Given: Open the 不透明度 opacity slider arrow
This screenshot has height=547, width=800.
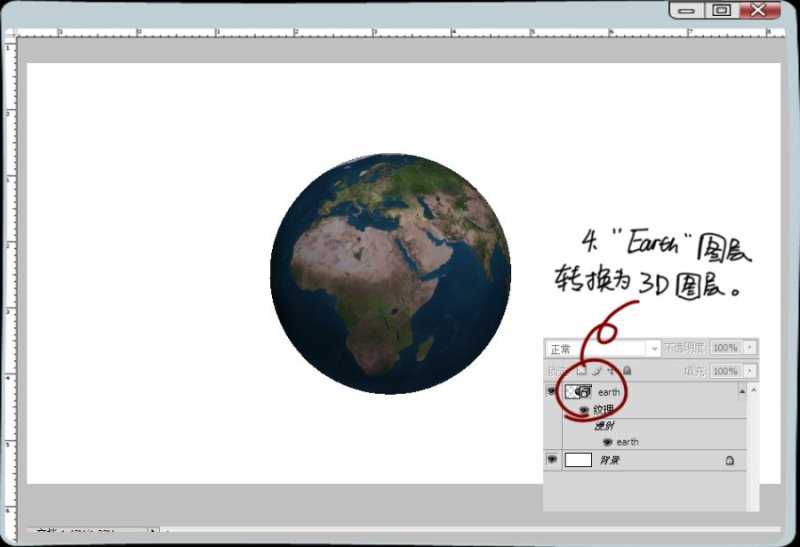Looking at the screenshot, I should pos(750,348).
